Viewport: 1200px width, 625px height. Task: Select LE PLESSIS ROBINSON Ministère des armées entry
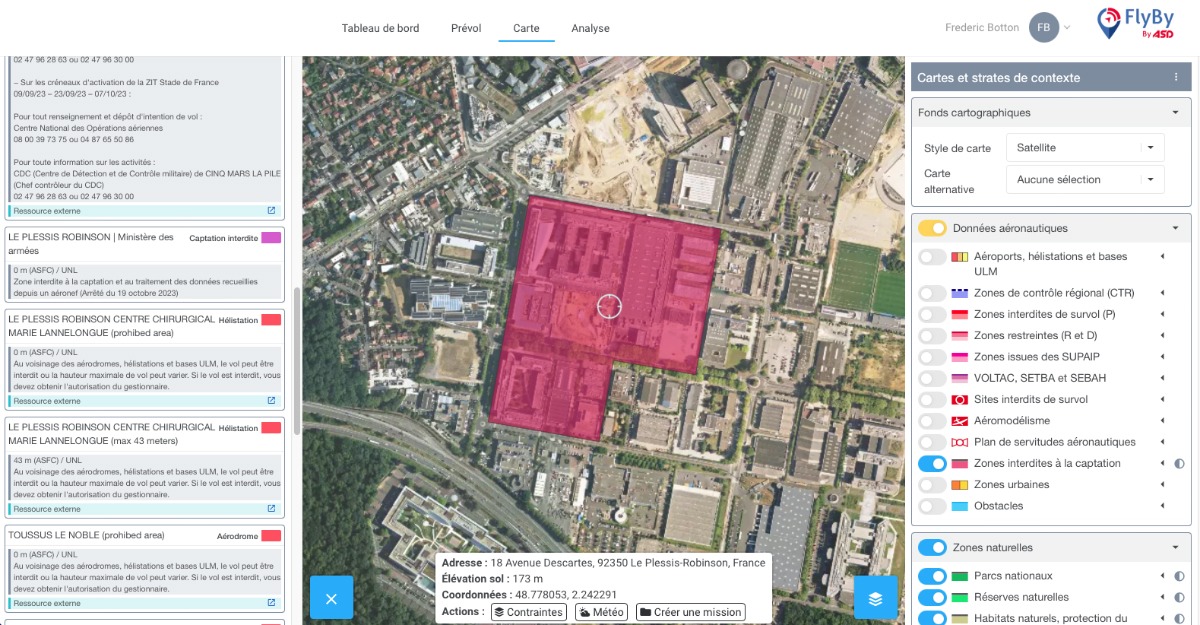click(x=145, y=262)
